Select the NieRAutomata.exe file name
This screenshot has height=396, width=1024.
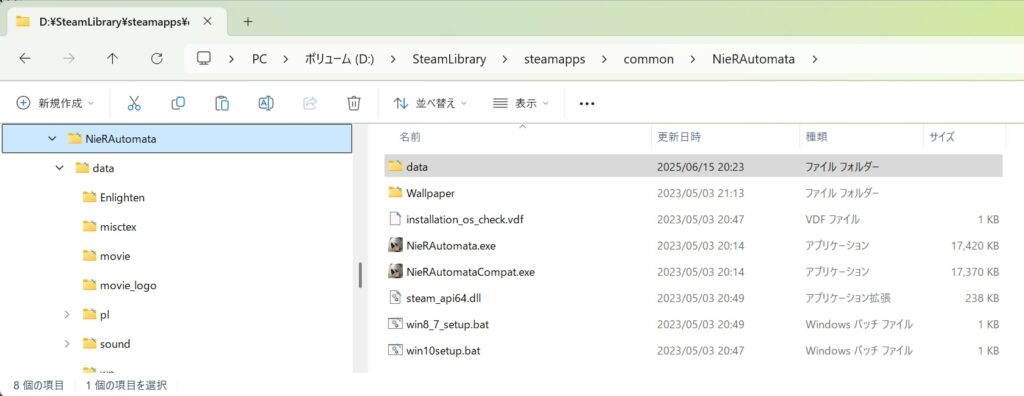pos(451,246)
